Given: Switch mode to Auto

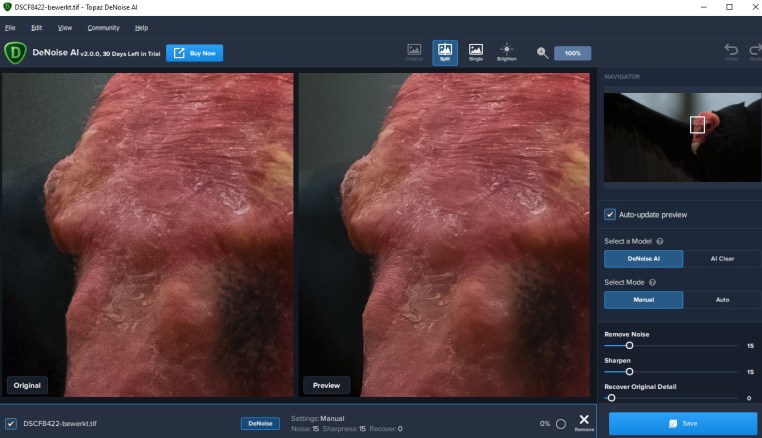Looking at the screenshot, I should click(721, 300).
